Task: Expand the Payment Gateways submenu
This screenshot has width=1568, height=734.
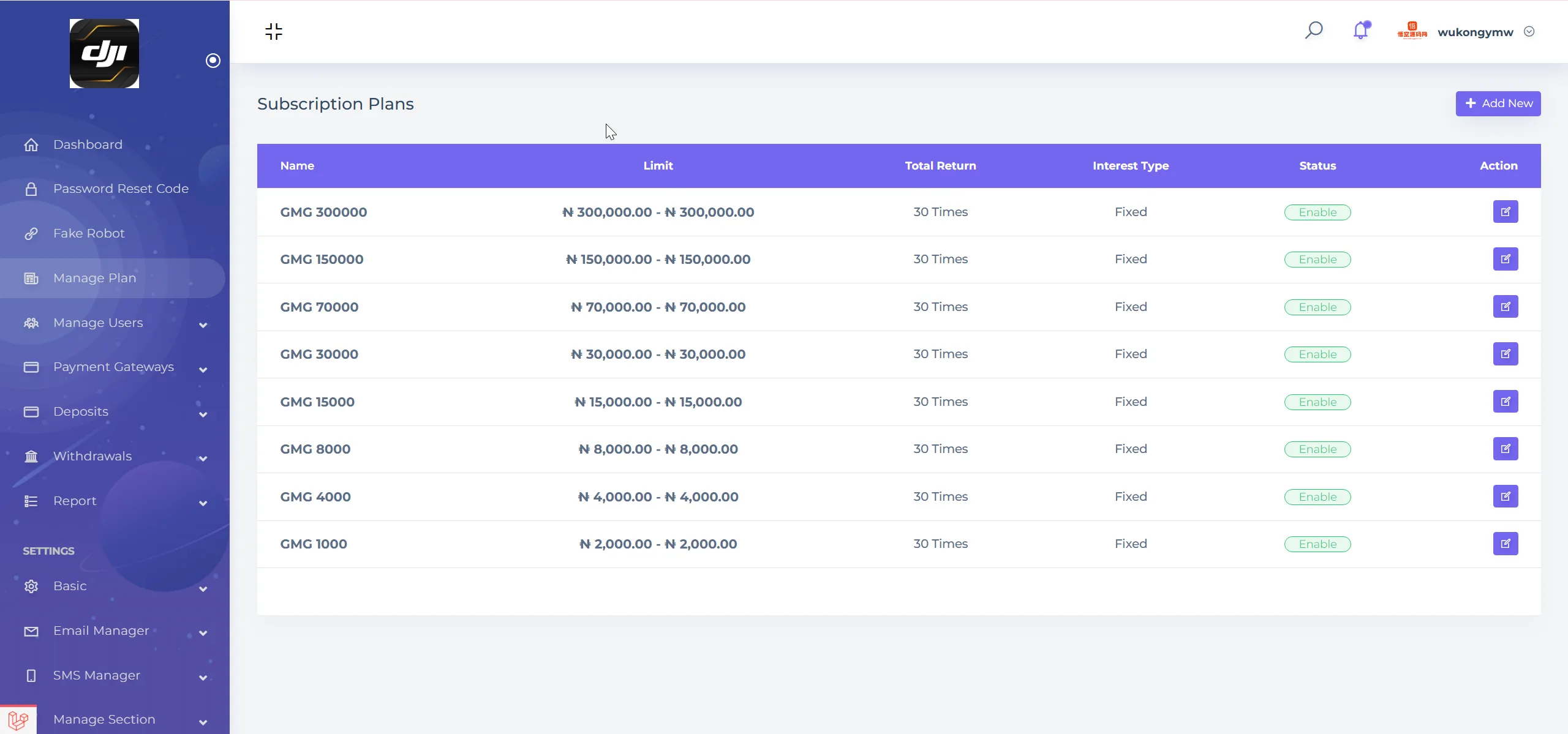Action: (x=113, y=367)
